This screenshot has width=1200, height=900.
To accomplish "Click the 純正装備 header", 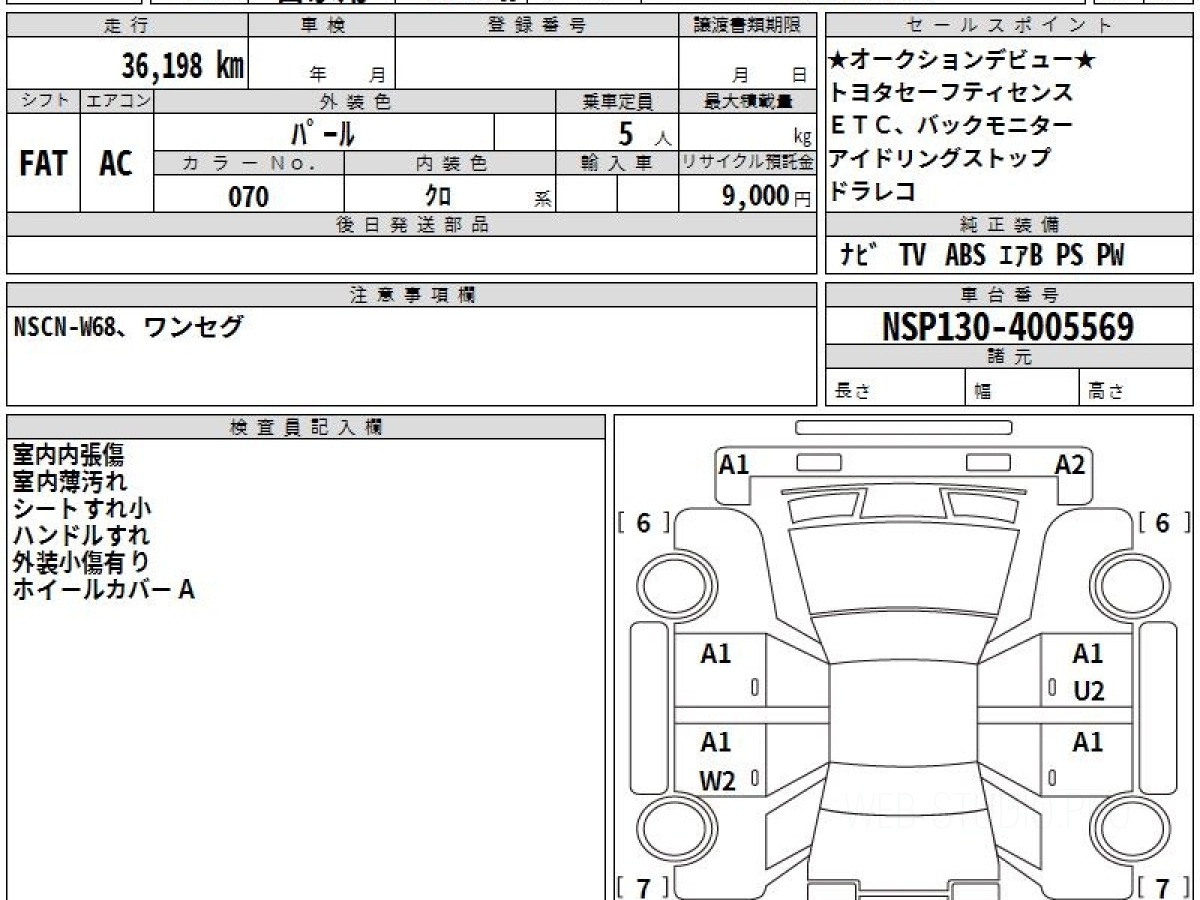I will tap(1009, 225).
